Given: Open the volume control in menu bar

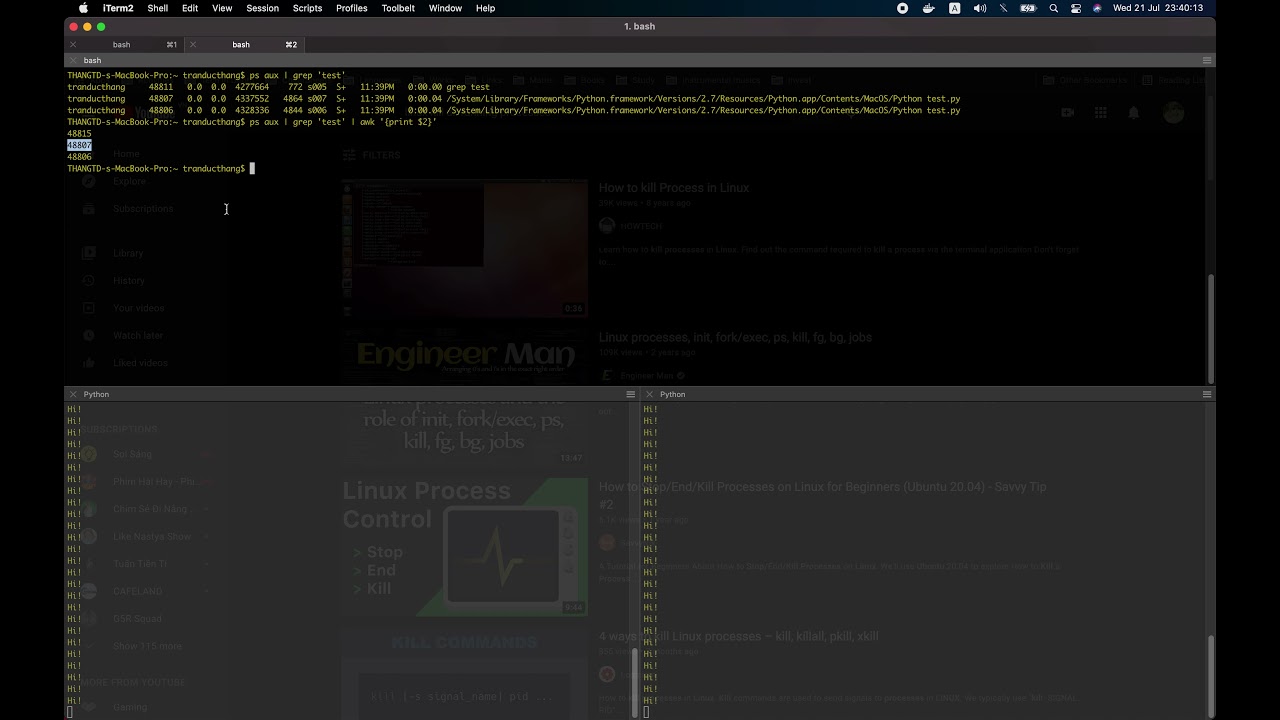Looking at the screenshot, I should click(979, 8).
